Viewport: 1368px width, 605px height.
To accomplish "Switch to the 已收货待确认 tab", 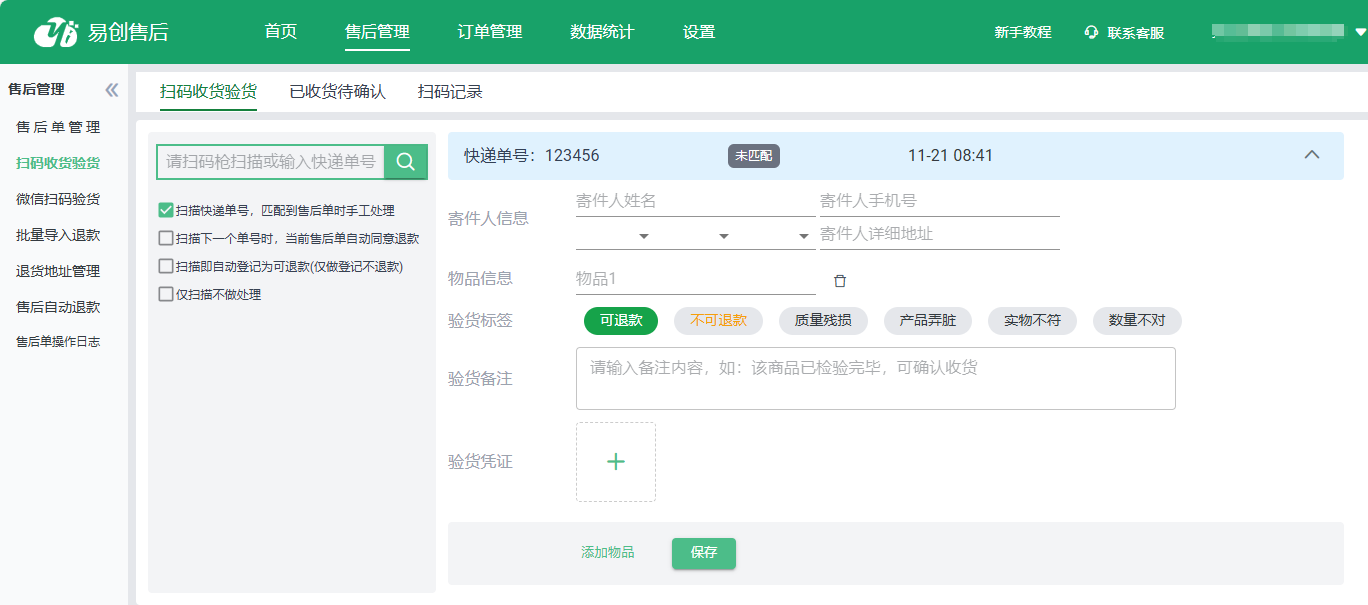I will click(337, 92).
